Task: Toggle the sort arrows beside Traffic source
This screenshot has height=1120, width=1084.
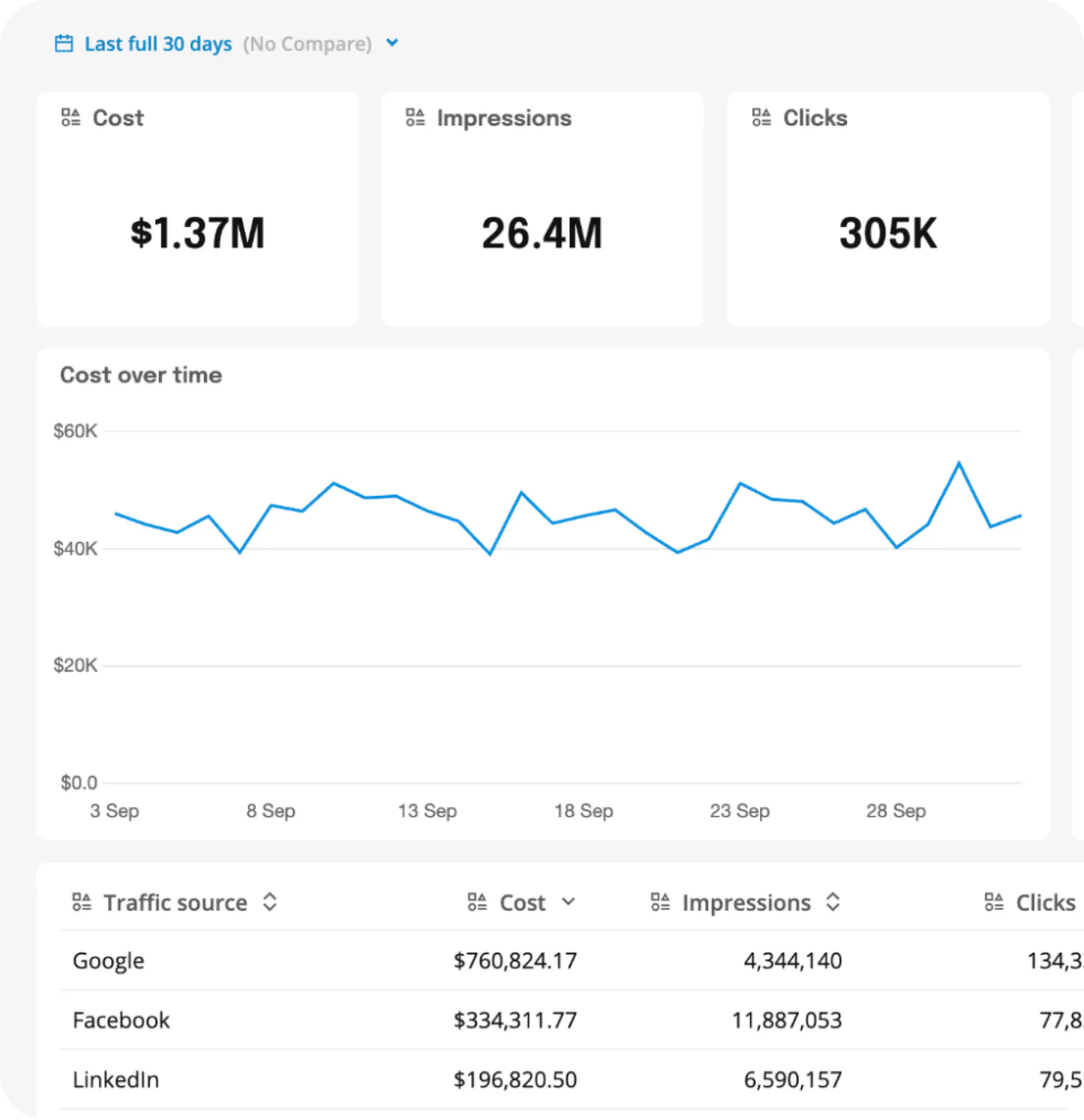Action: (x=270, y=902)
